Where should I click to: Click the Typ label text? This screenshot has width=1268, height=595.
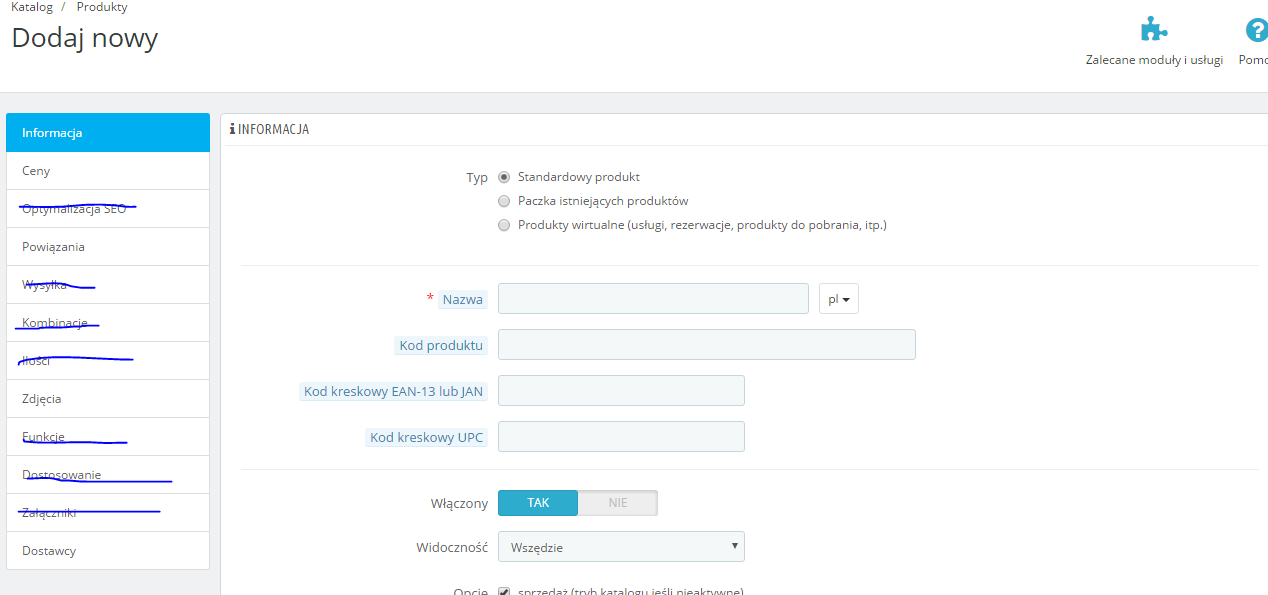point(477,178)
